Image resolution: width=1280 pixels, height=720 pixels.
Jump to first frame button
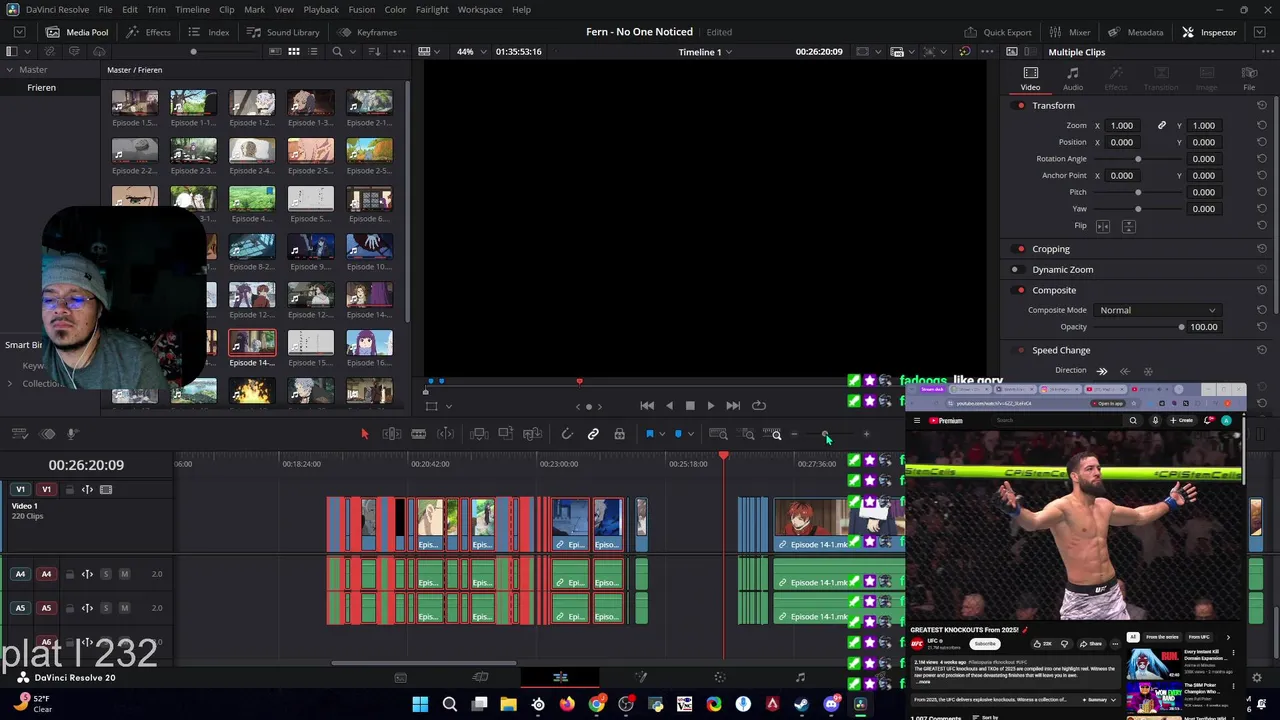coord(647,405)
